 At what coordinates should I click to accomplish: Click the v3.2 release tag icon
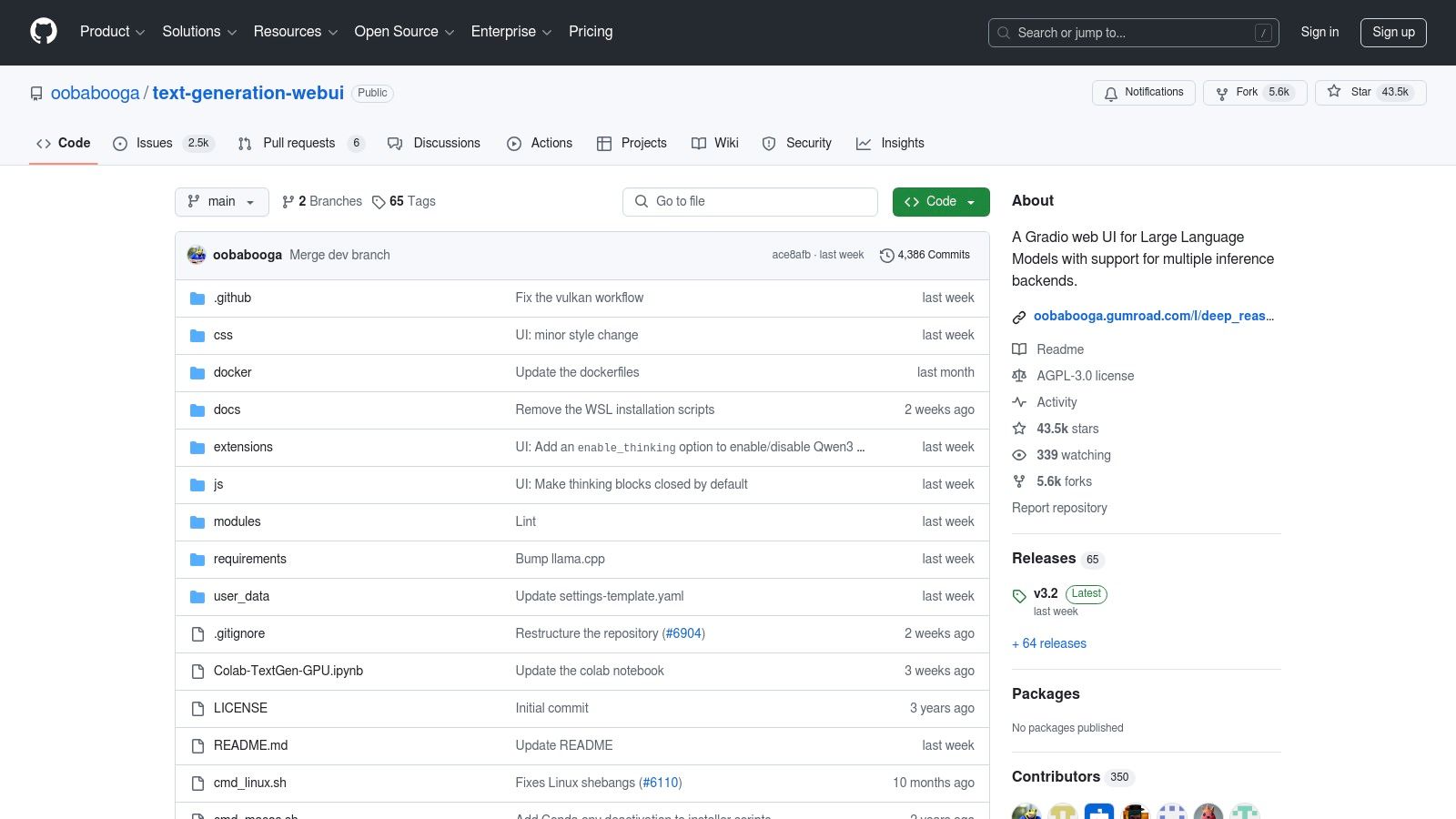[x=1019, y=596]
